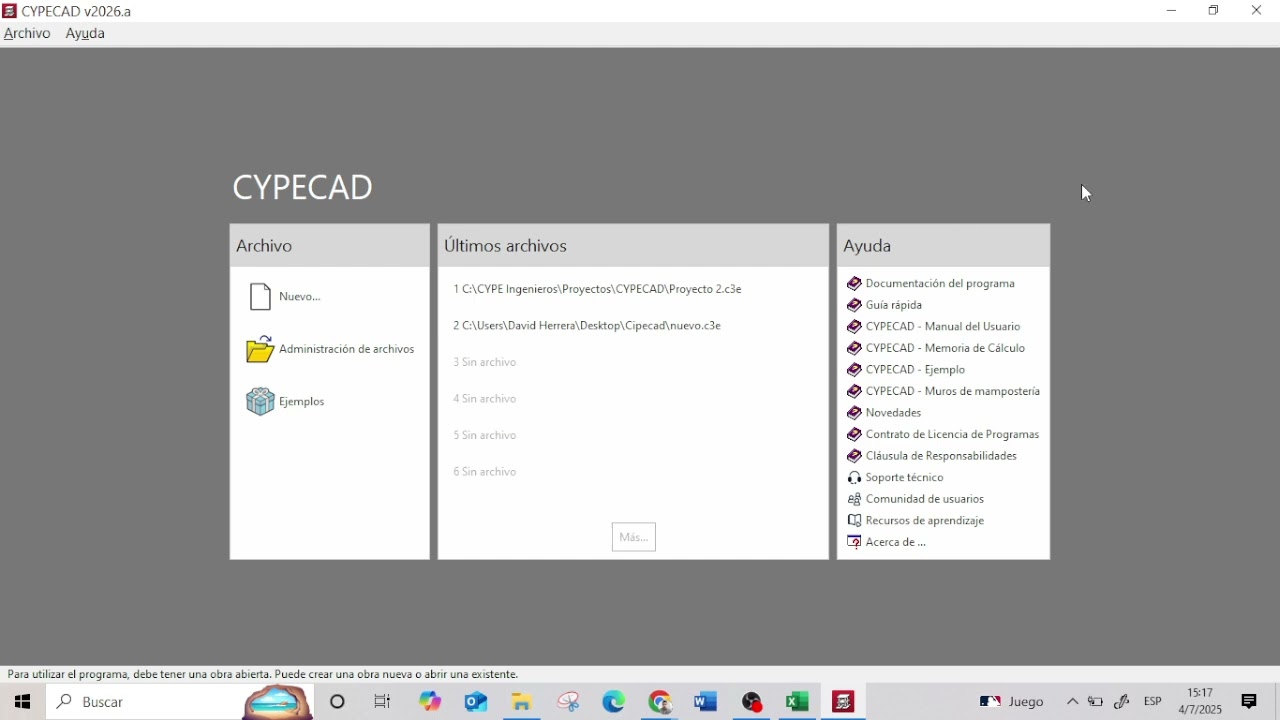Open Microsoft Edge from the taskbar
Viewport: 1280px width, 720px height.
(615, 703)
